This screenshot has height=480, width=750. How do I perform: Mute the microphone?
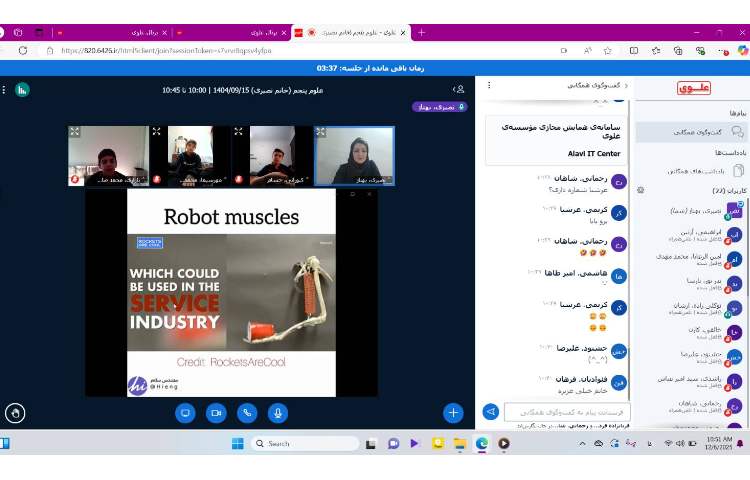(278, 412)
